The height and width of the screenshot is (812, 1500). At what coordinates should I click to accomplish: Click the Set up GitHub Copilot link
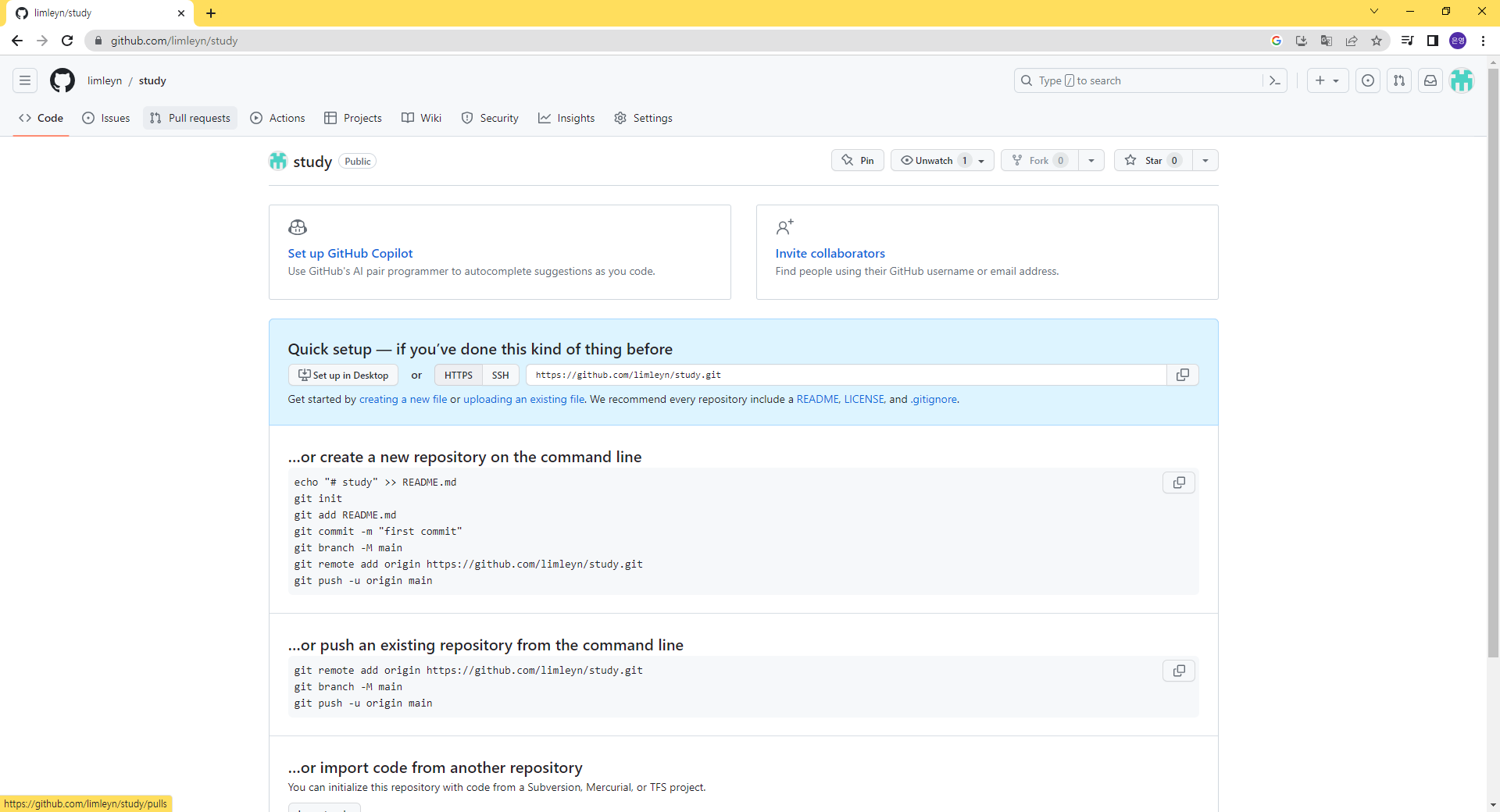(350, 253)
